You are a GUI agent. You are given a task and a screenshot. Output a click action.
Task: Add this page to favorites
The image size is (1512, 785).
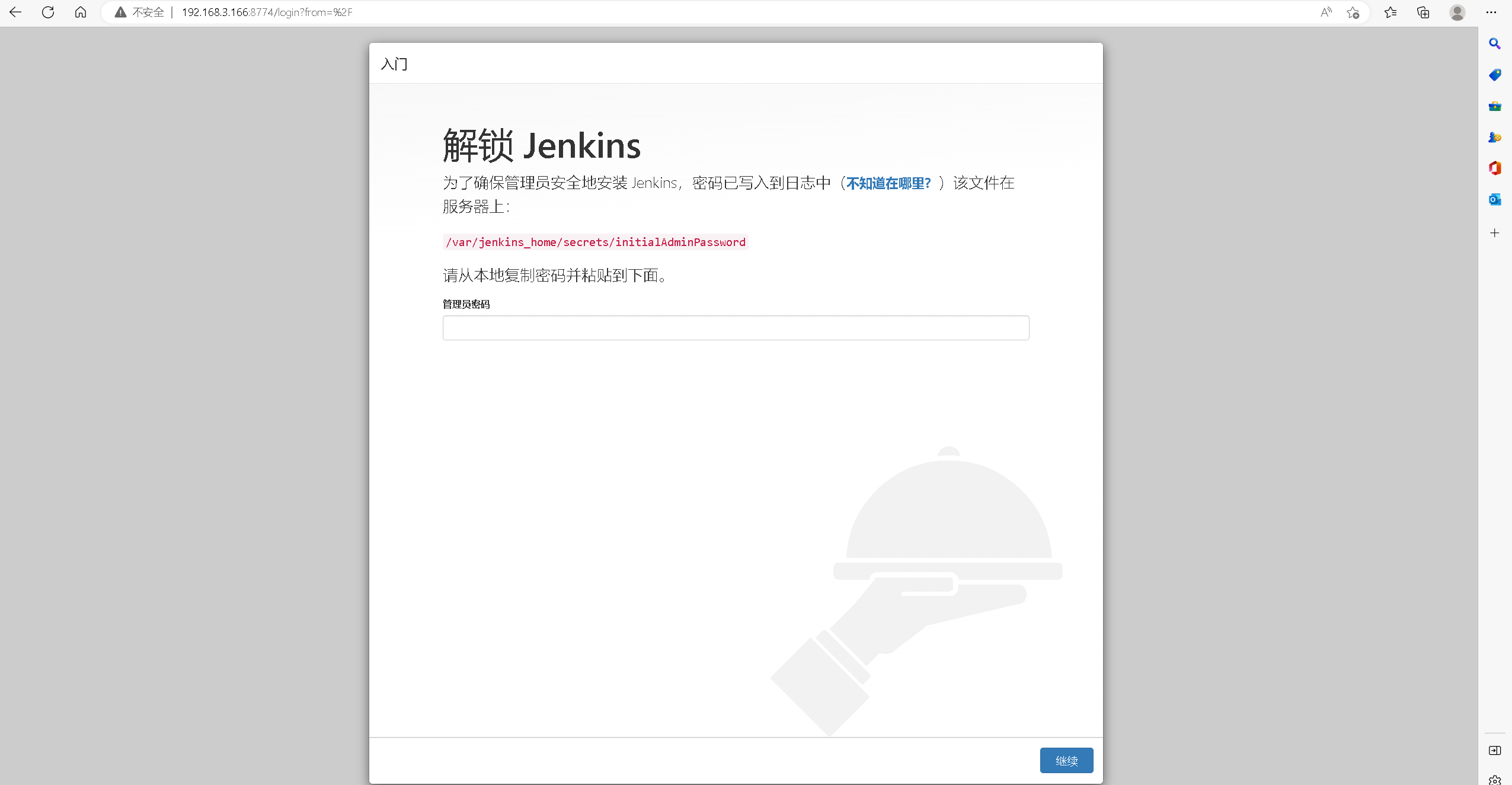[x=1353, y=12]
